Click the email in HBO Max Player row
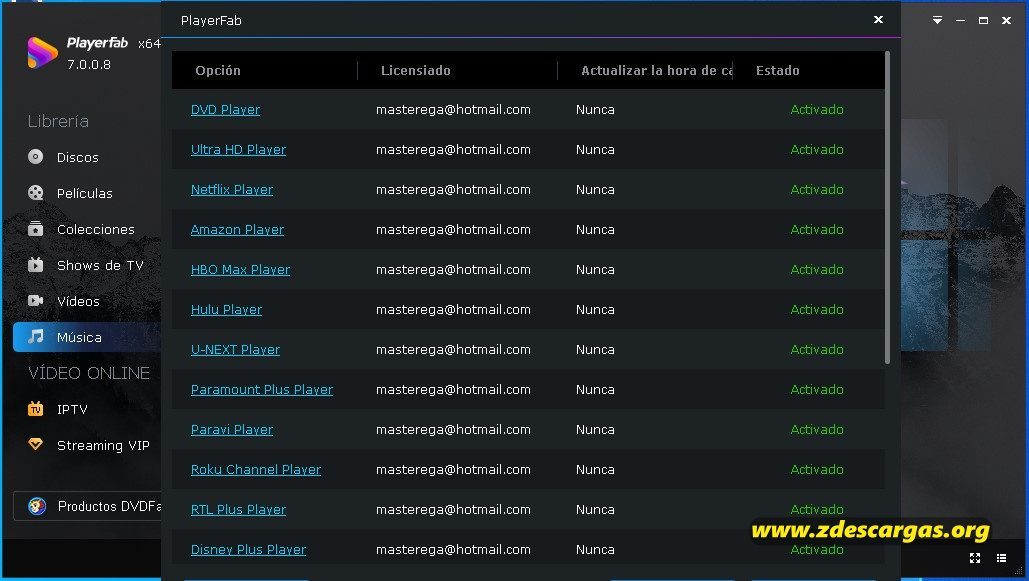Image resolution: width=1029 pixels, height=581 pixels. click(x=453, y=270)
